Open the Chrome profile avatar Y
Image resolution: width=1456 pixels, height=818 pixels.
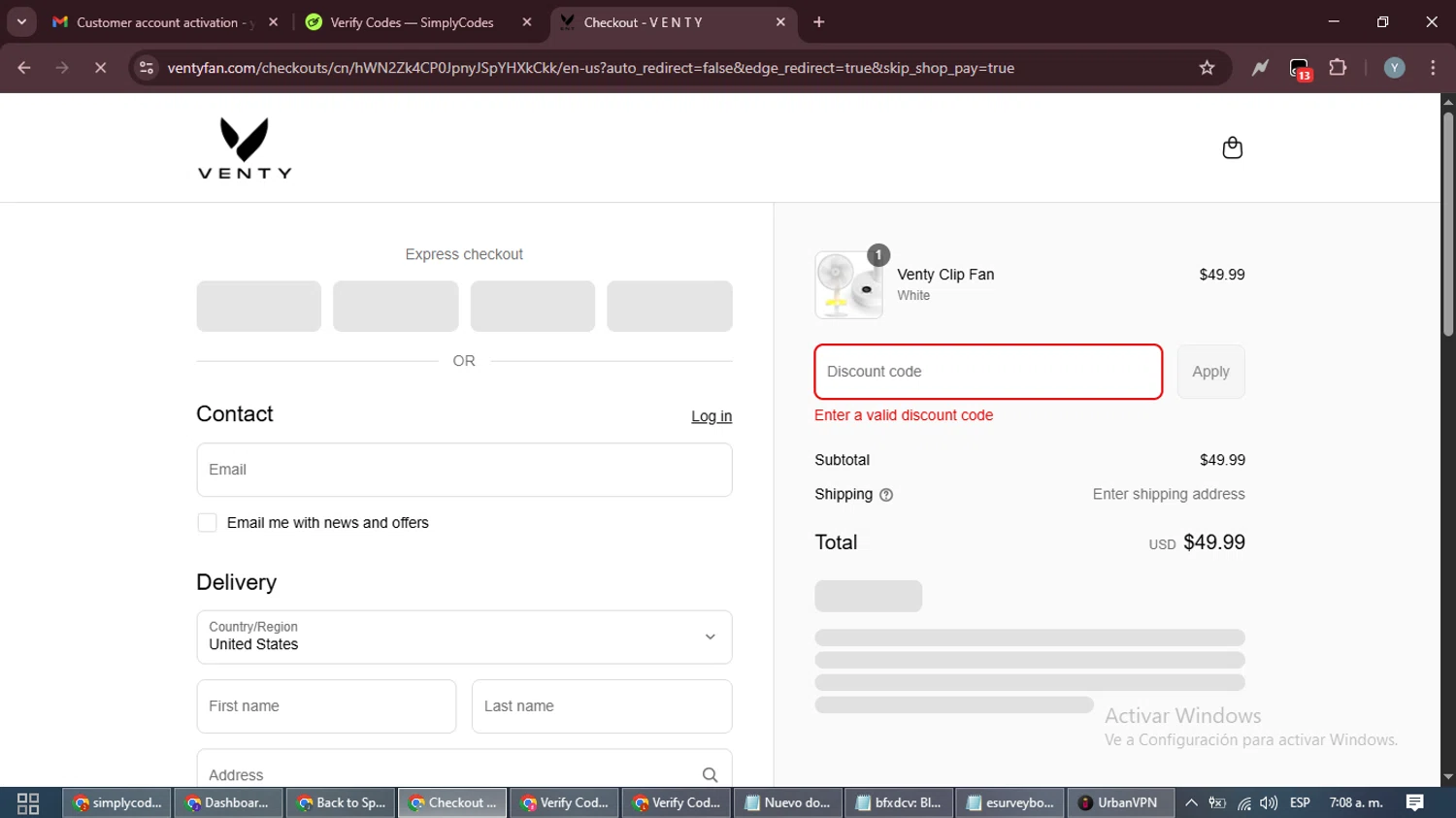[1394, 68]
